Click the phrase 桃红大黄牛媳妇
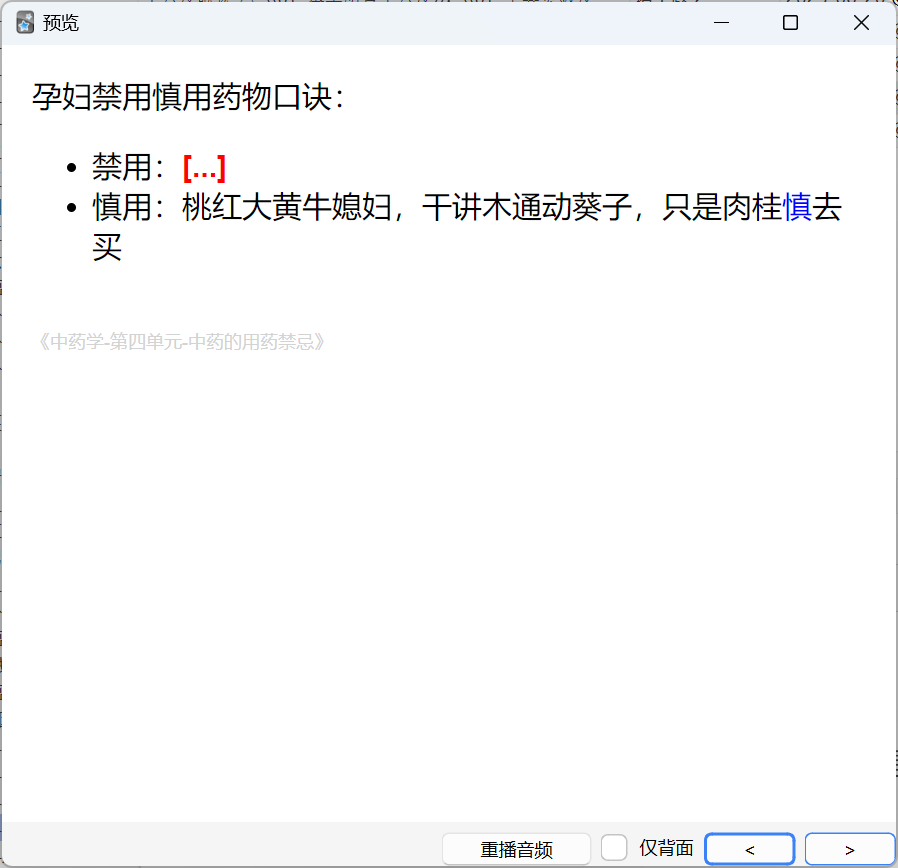 click(287, 207)
